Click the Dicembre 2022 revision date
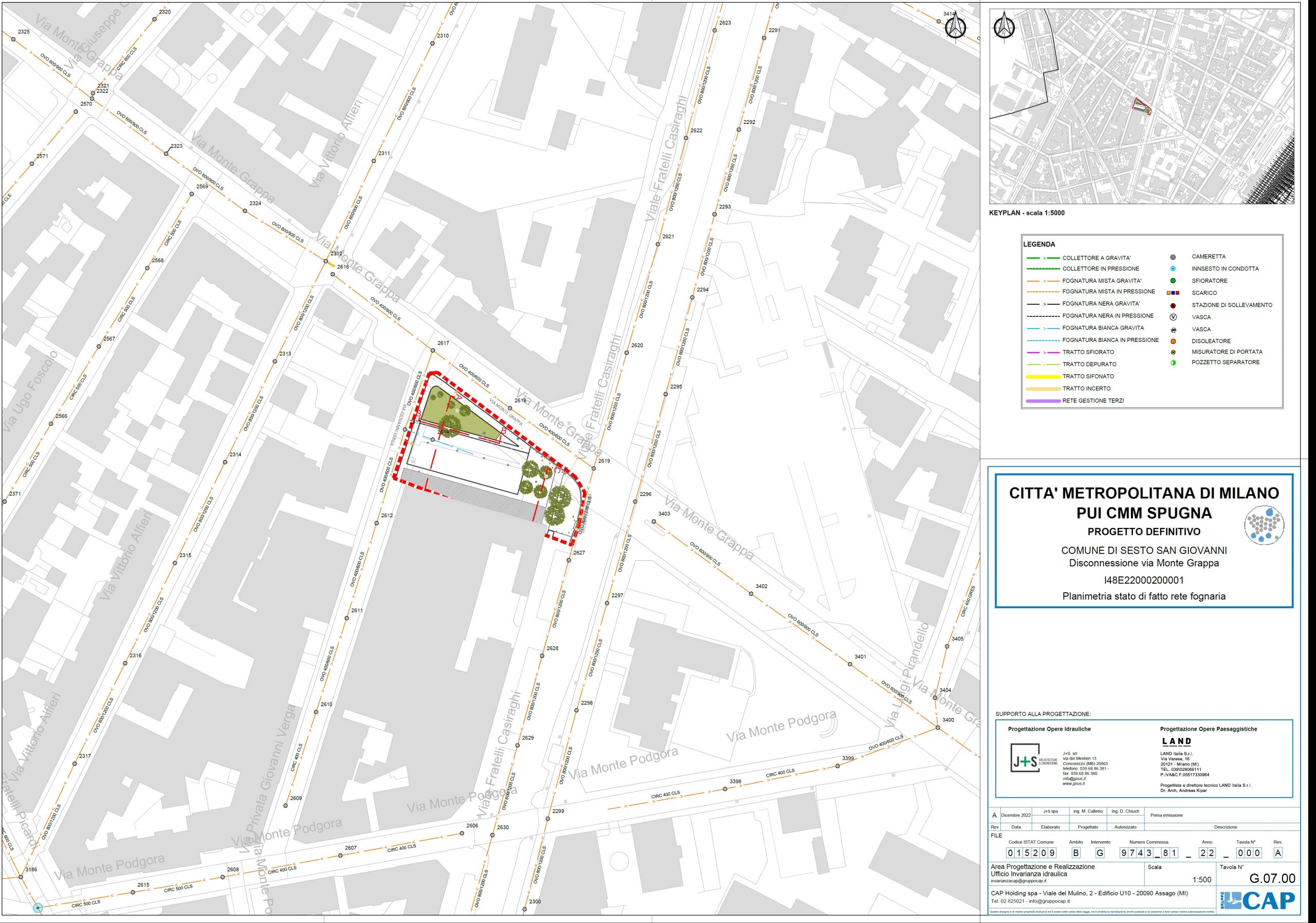The height and width of the screenshot is (923, 1316). point(1016,815)
